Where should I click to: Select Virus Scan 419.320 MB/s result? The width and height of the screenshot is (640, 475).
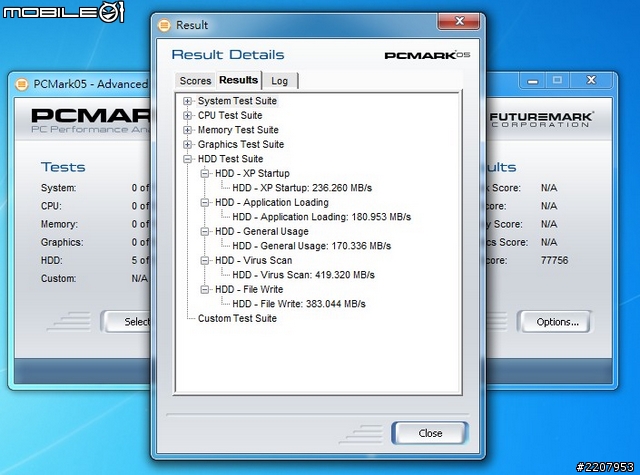[x=303, y=275]
